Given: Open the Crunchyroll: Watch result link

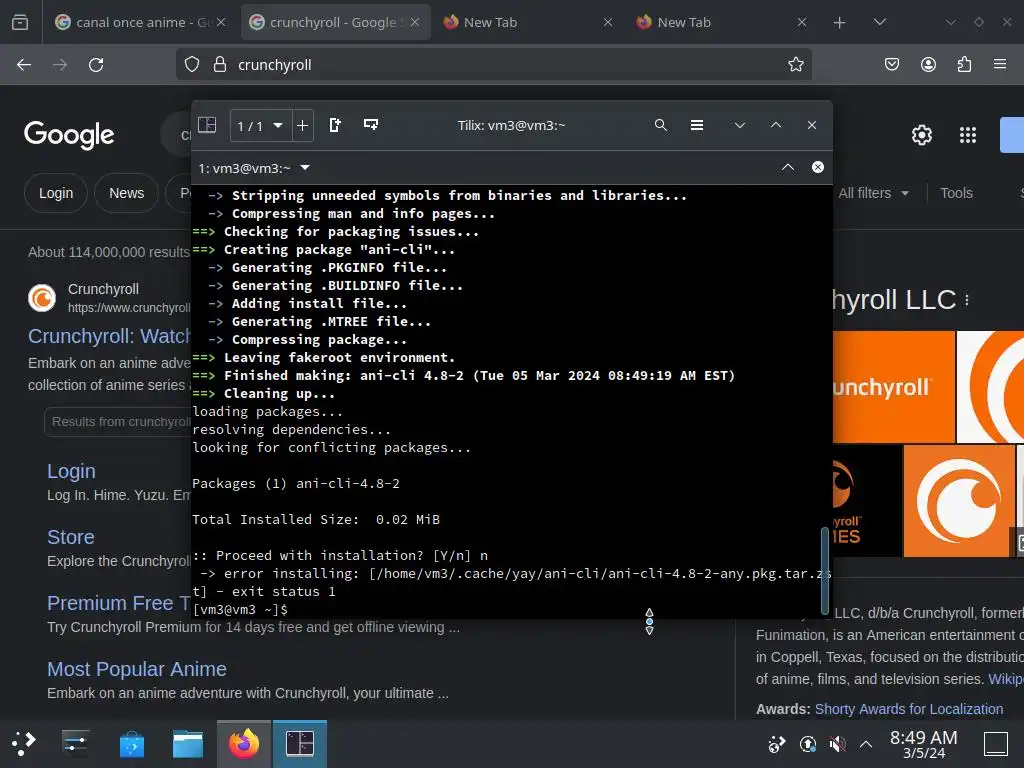Looking at the screenshot, I should click(x=109, y=336).
